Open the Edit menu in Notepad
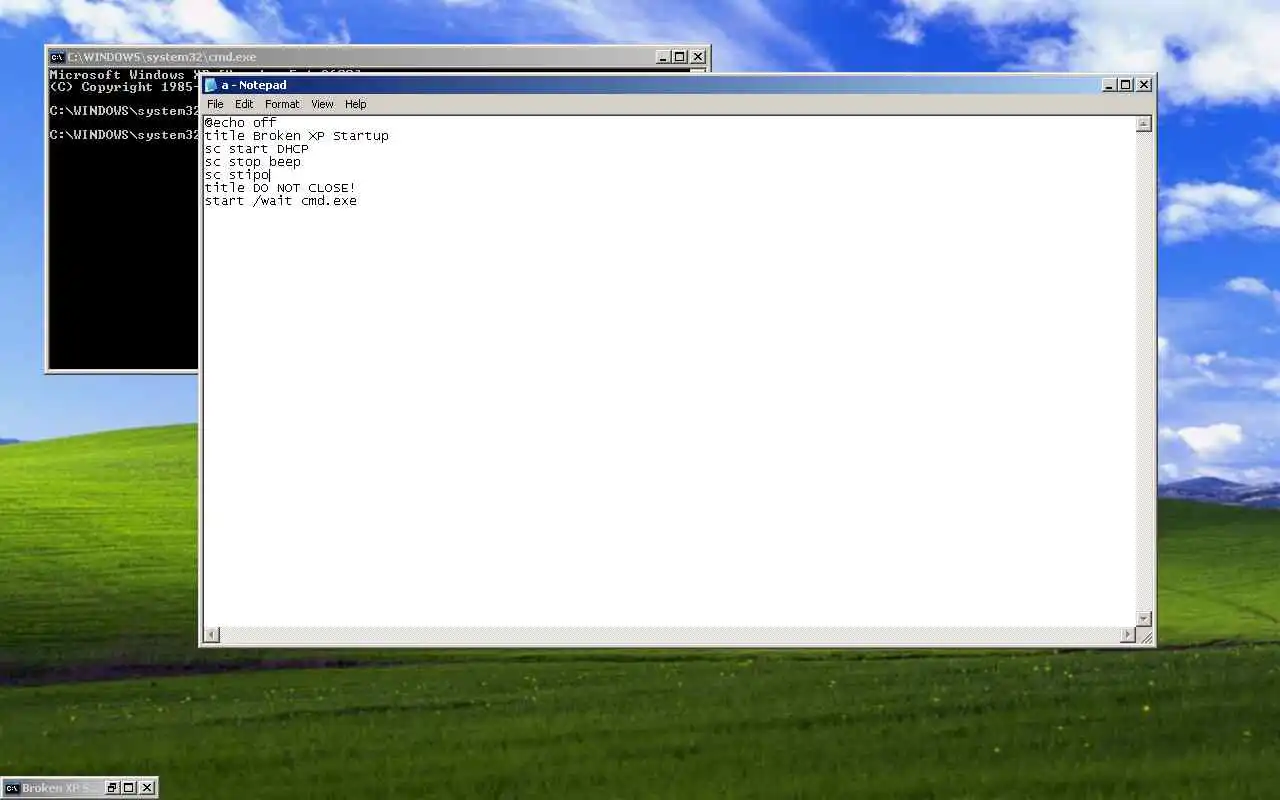The image size is (1280, 800). click(x=244, y=104)
